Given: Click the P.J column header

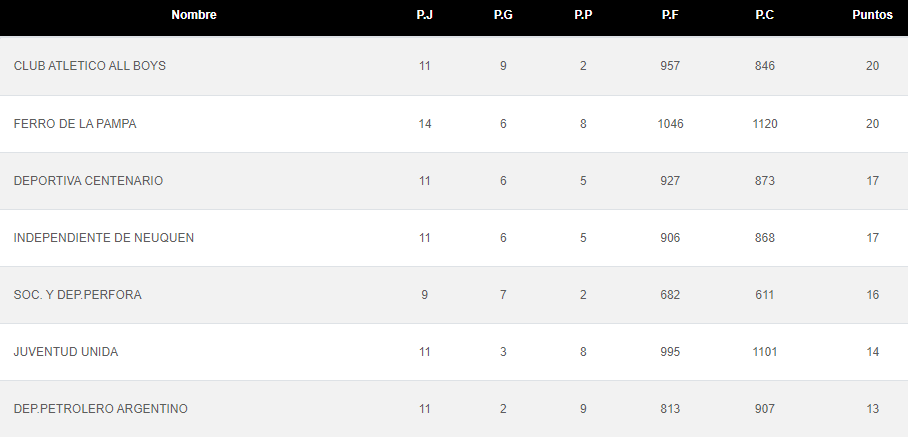Looking at the screenshot, I should pos(424,15).
